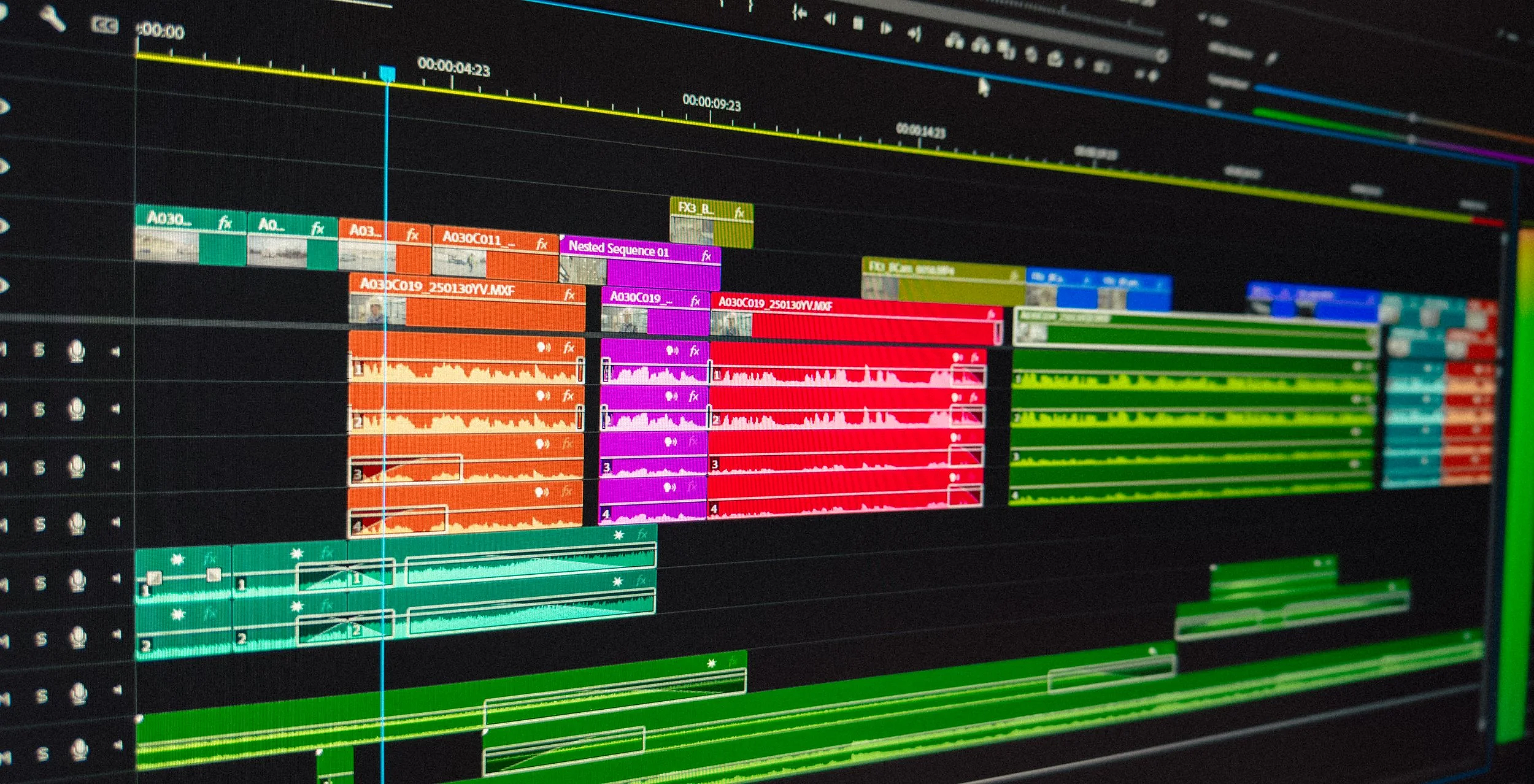1534x784 pixels.
Task: Click the Go to In point button
Action: click(799, 12)
